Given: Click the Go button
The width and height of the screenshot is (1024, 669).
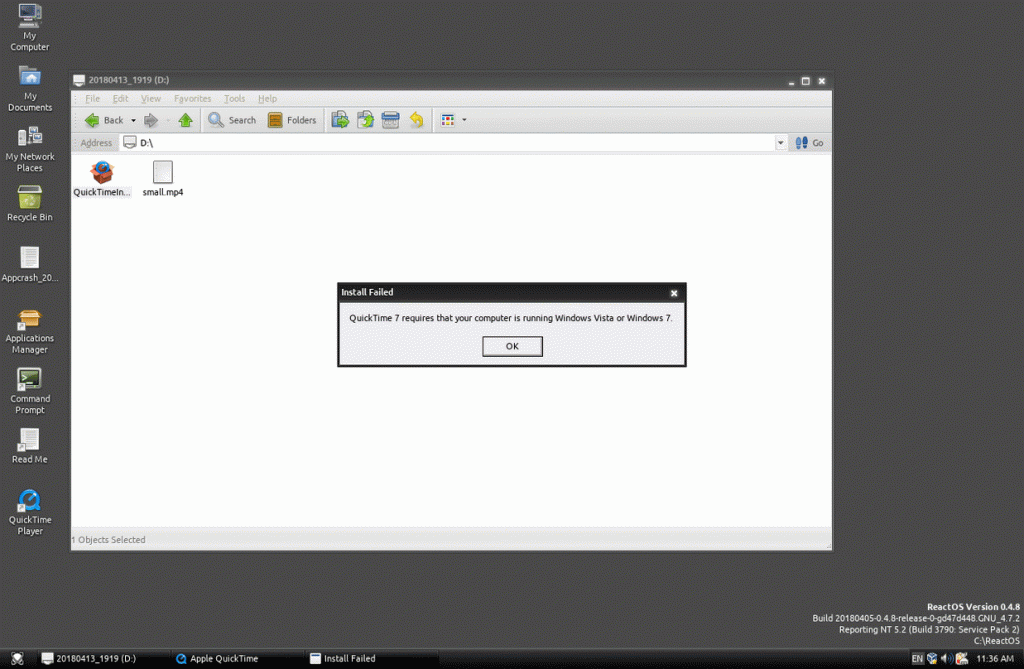Looking at the screenshot, I should pyautogui.click(x=809, y=142).
